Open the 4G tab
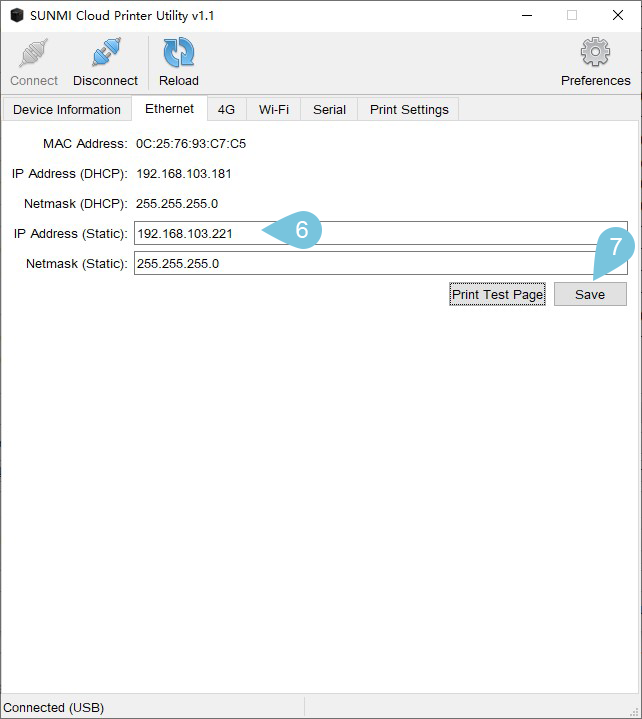The height and width of the screenshot is (719, 642). pos(227,110)
